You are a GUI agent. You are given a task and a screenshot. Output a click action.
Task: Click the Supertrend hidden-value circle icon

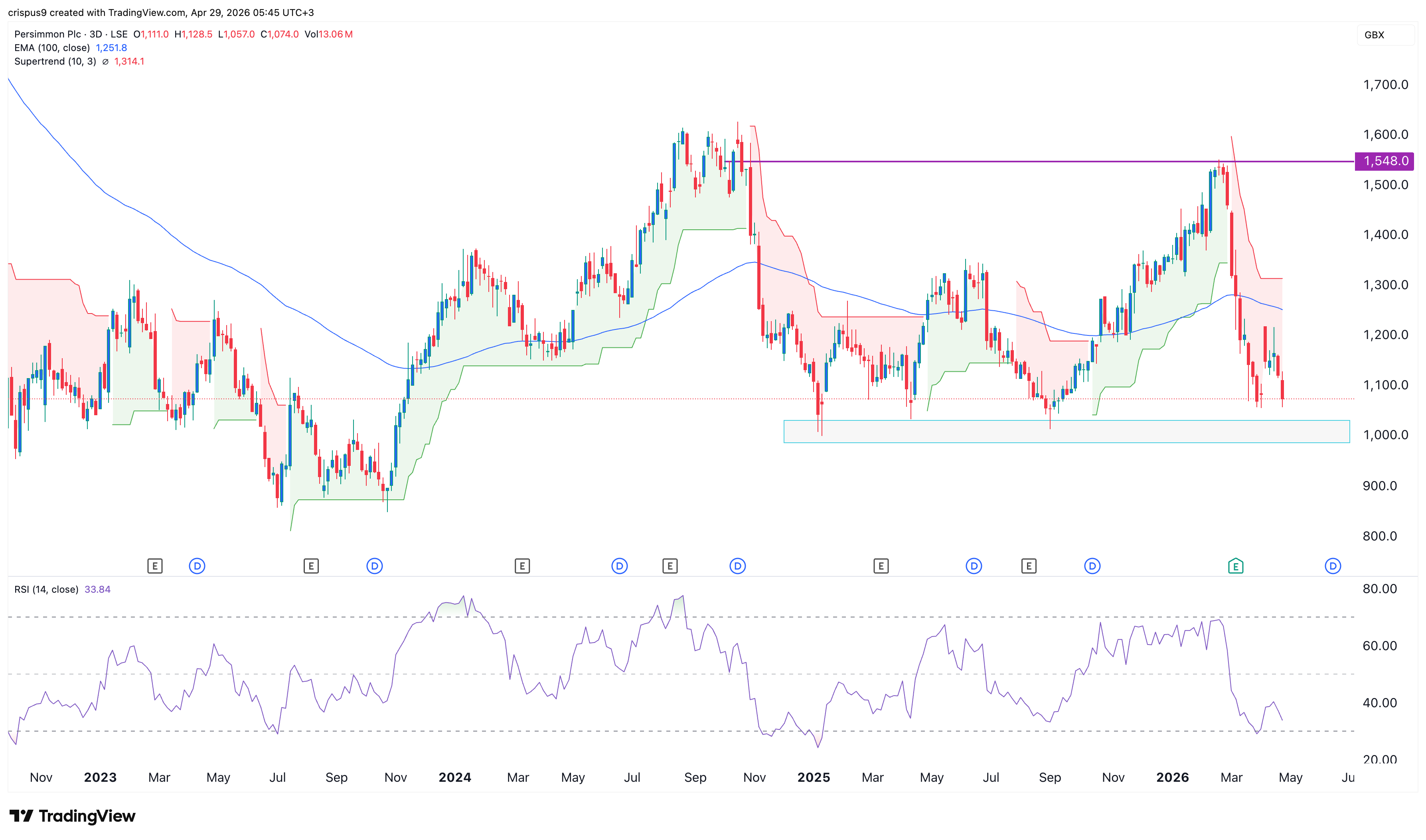coord(105,62)
